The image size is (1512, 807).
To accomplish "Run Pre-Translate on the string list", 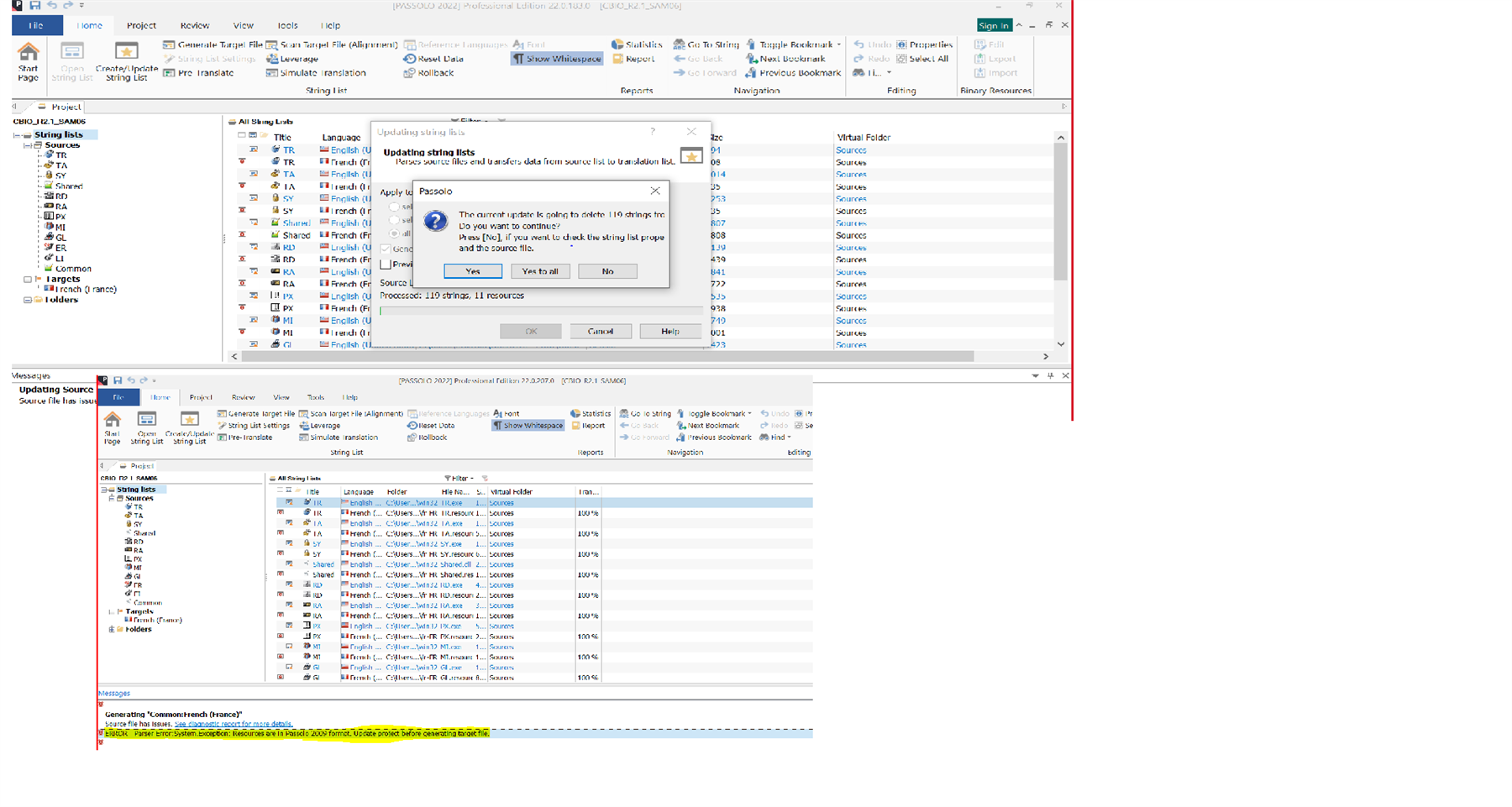I will [x=204, y=73].
